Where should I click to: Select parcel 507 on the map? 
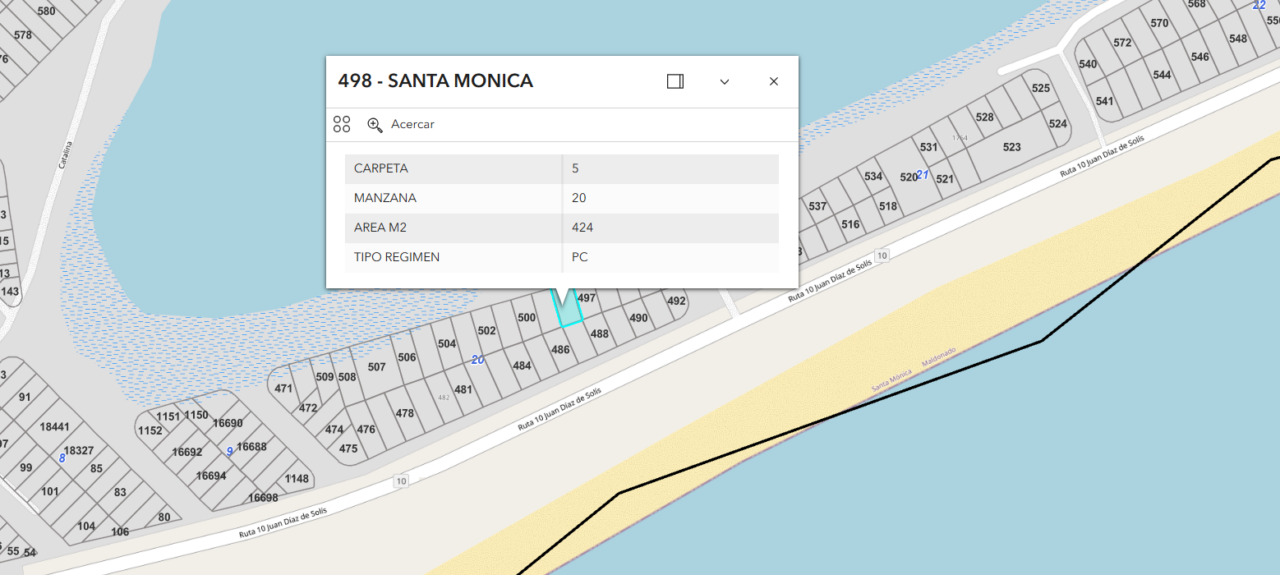pos(376,367)
